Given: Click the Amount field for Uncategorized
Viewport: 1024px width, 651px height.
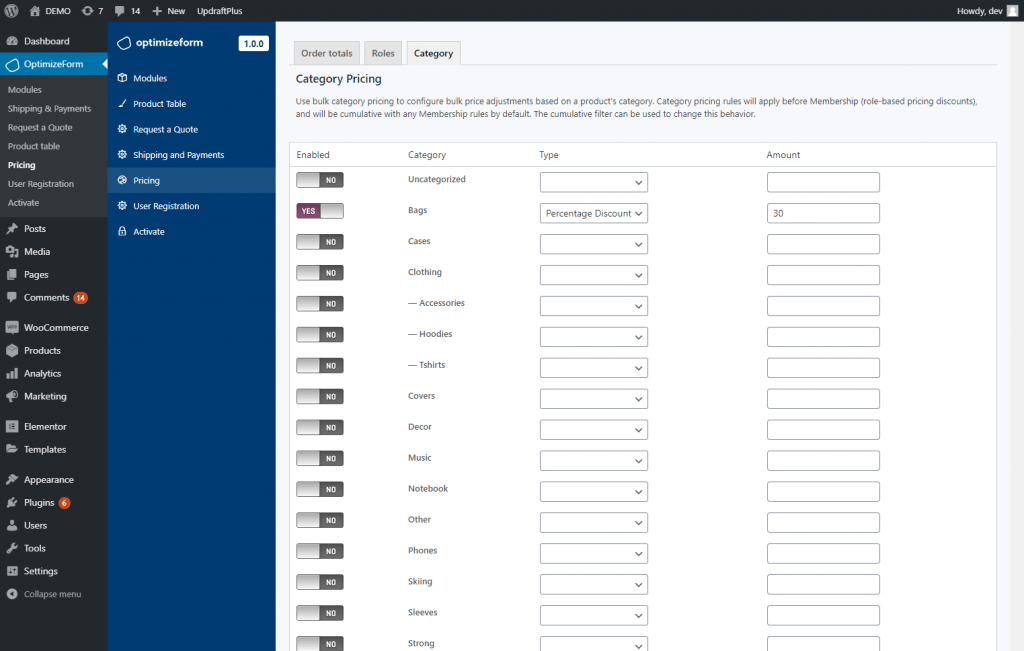Looking at the screenshot, I should click(823, 182).
